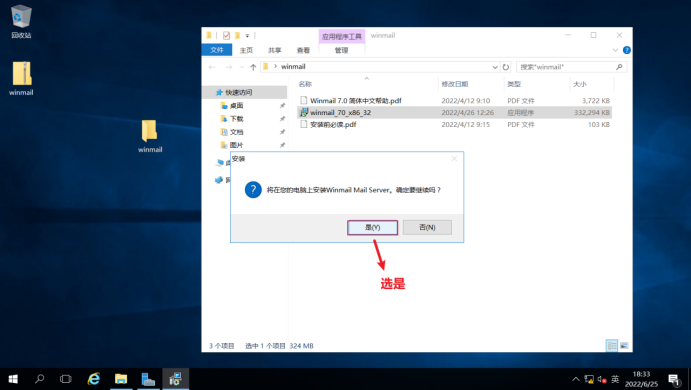Sort by the 修改日期 column header

coord(455,84)
